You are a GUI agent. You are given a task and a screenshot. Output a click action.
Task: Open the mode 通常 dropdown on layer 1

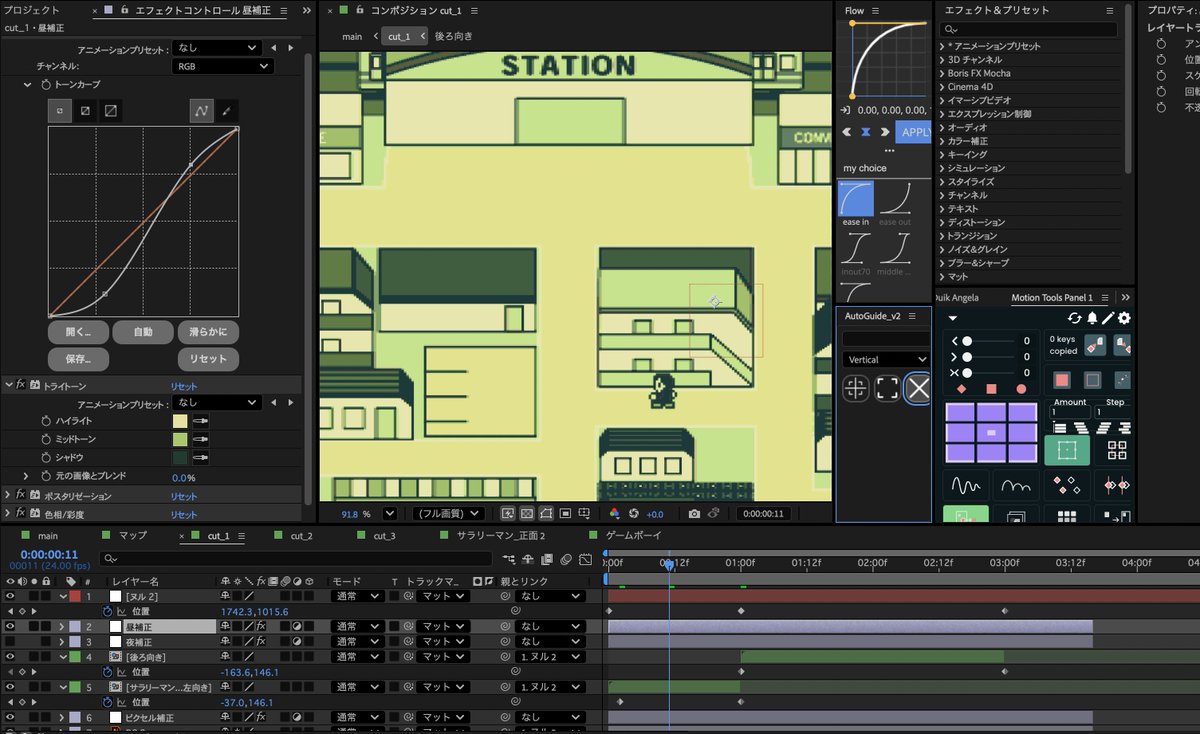pos(357,596)
